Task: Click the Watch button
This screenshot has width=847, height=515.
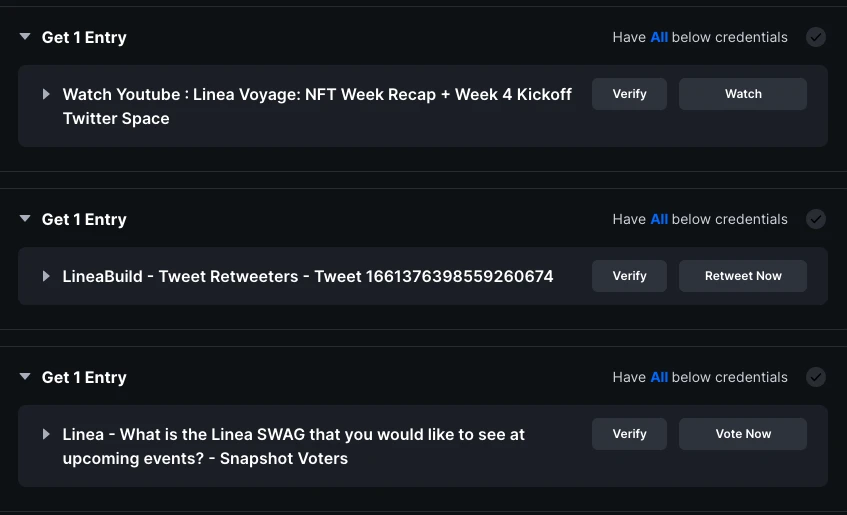Action: [743, 94]
